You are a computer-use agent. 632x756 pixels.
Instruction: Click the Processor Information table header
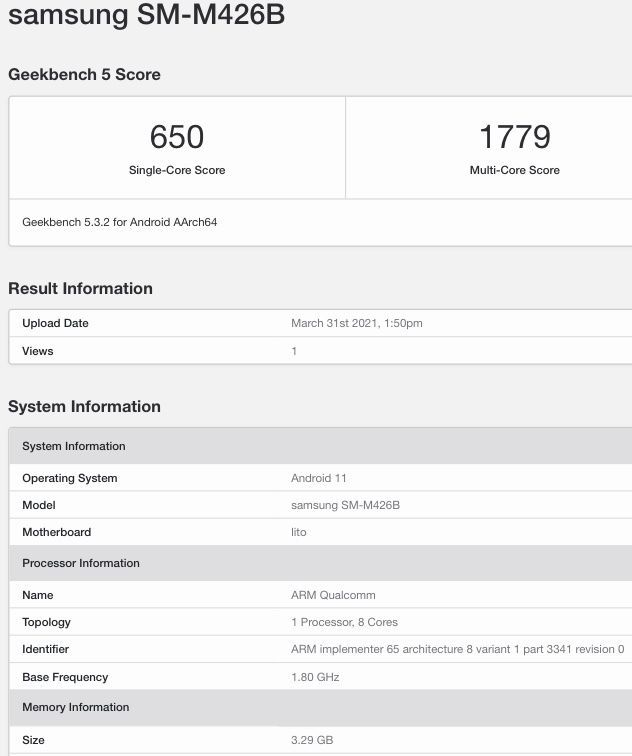321,563
